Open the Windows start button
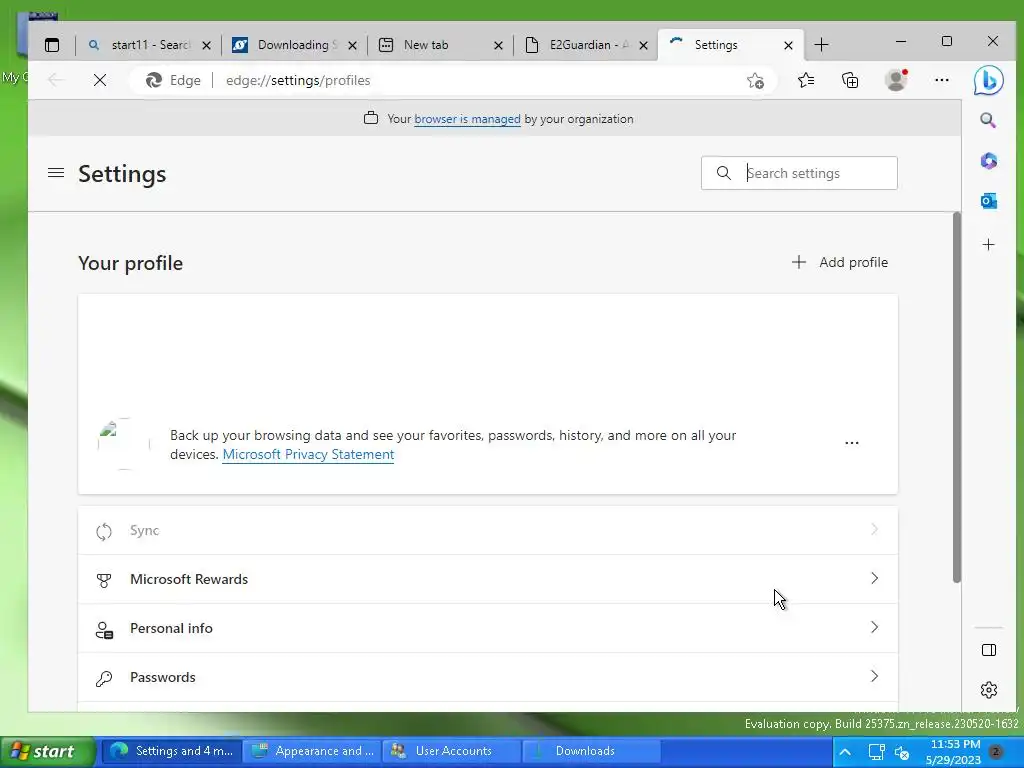The width and height of the screenshot is (1024, 768). coord(46,752)
